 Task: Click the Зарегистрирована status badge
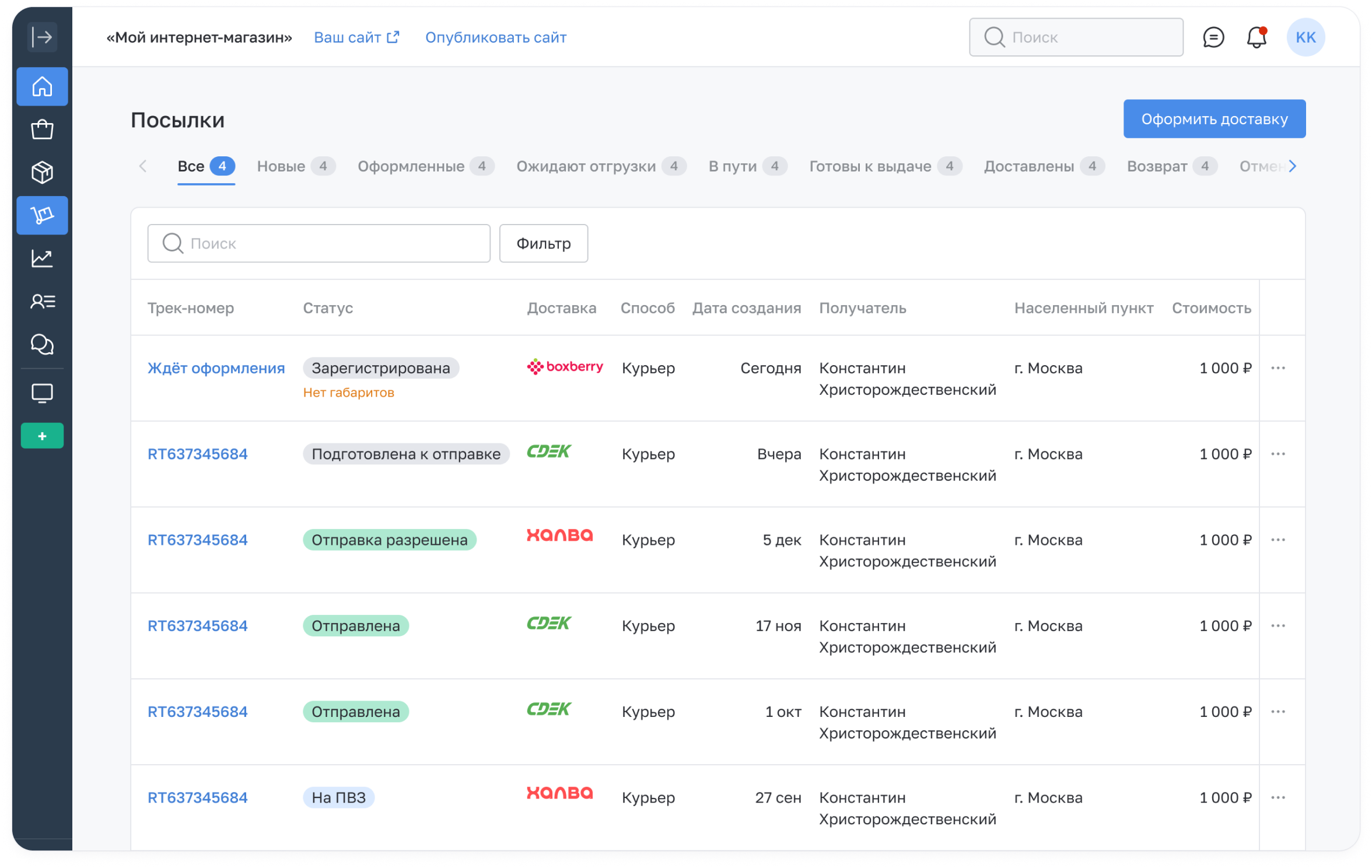point(381,368)
